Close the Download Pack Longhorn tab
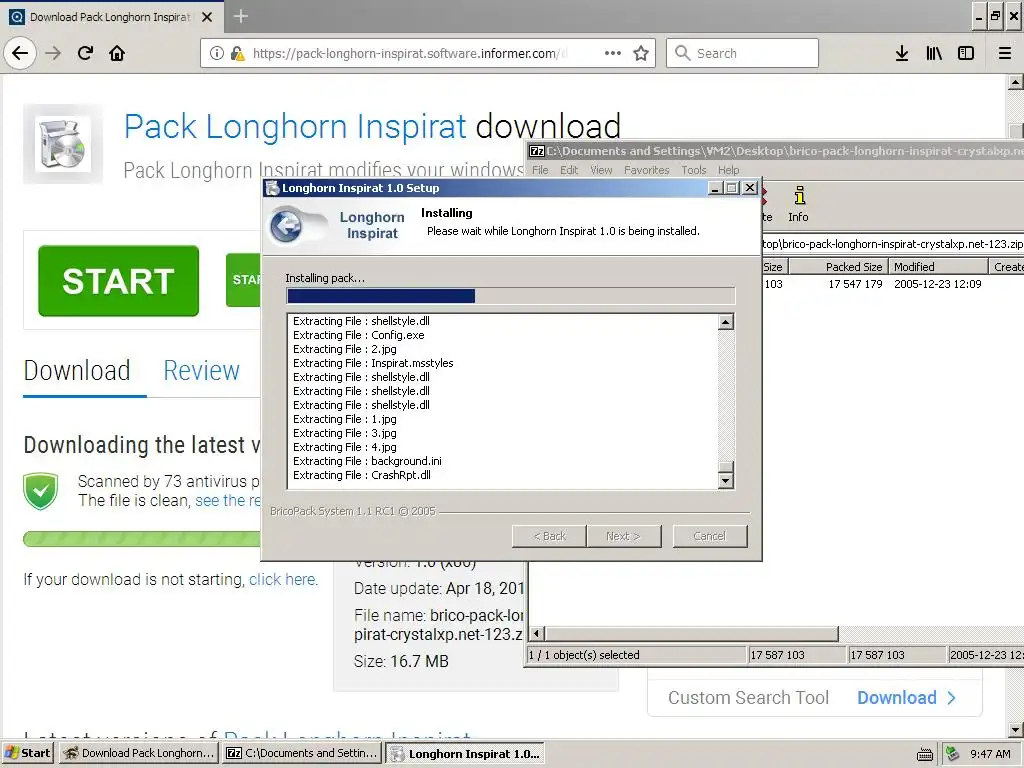 (207, 17)
